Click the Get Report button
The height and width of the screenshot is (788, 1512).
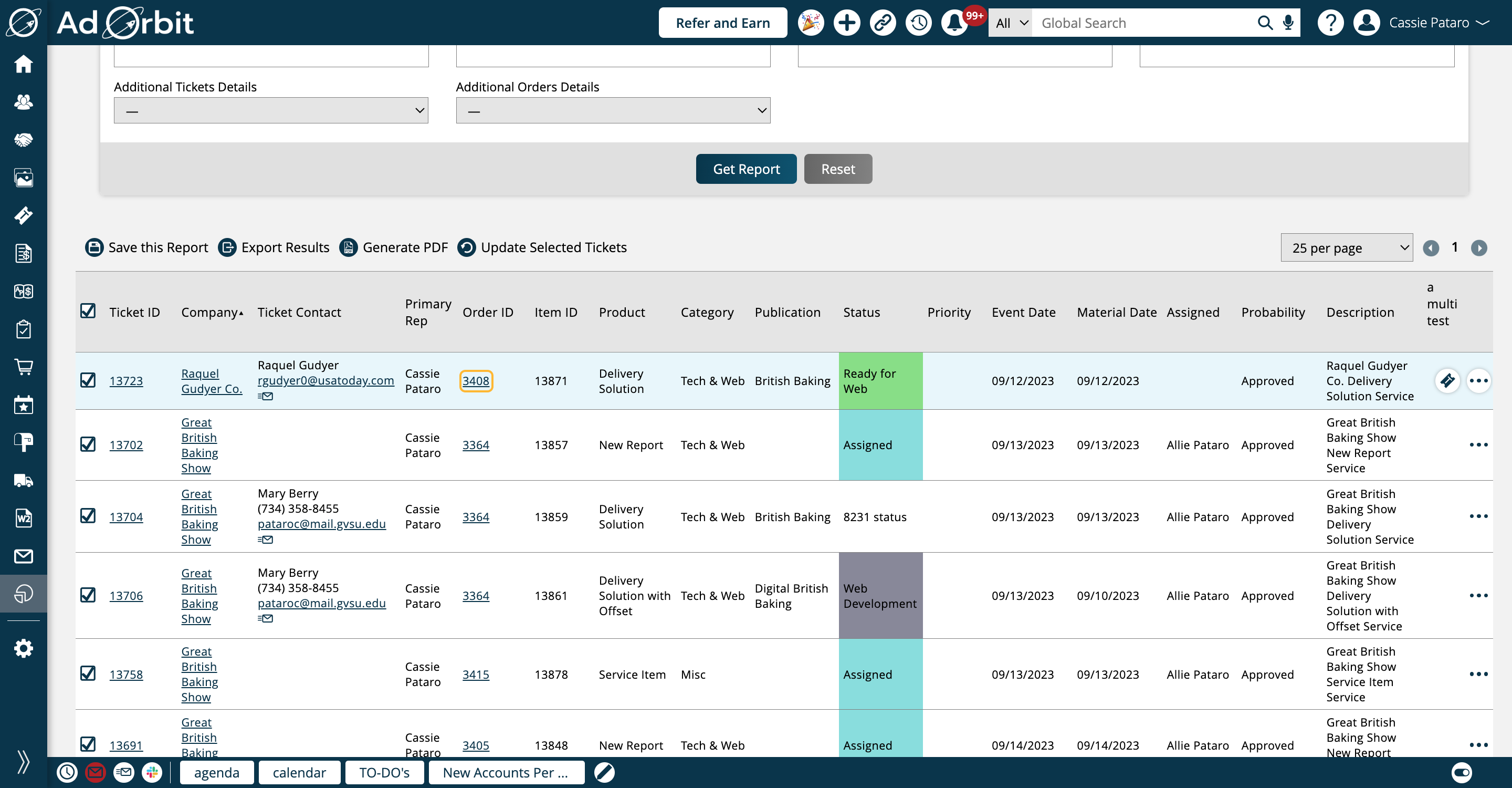(x=746, y=169)
